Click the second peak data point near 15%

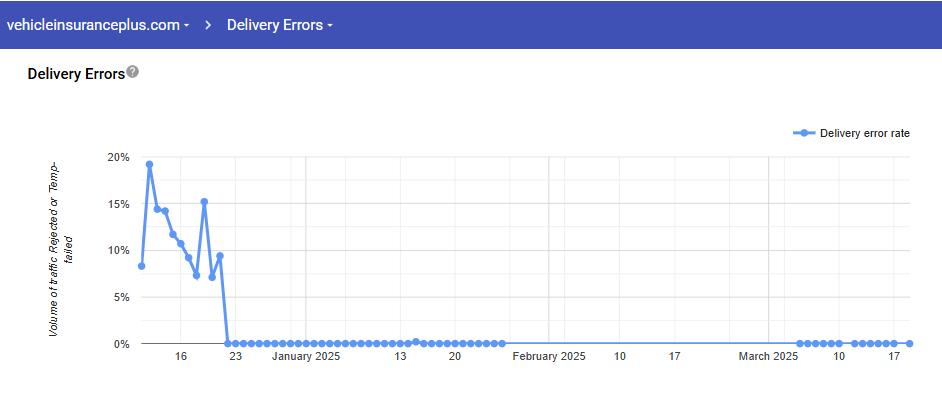click(x=204, y=202)
